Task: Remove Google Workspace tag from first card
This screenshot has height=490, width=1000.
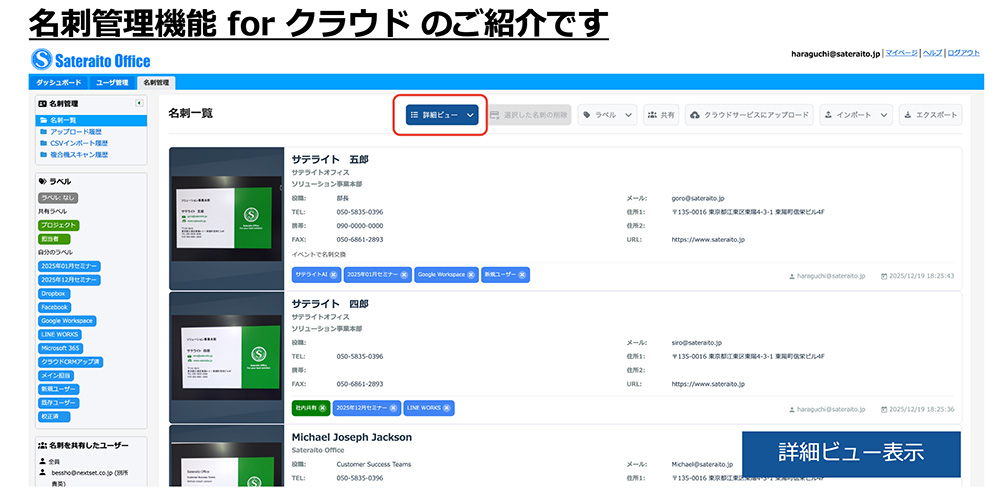Action: (471, 274)
